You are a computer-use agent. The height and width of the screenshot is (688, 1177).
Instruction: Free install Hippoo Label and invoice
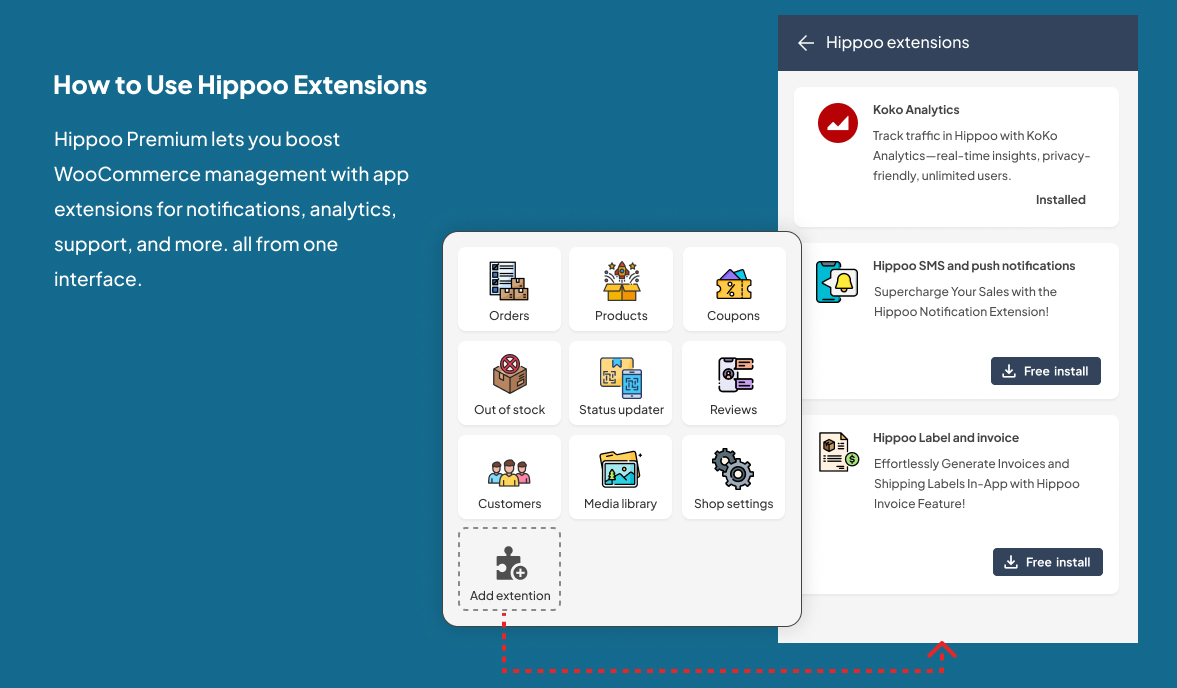point(1048,562)
